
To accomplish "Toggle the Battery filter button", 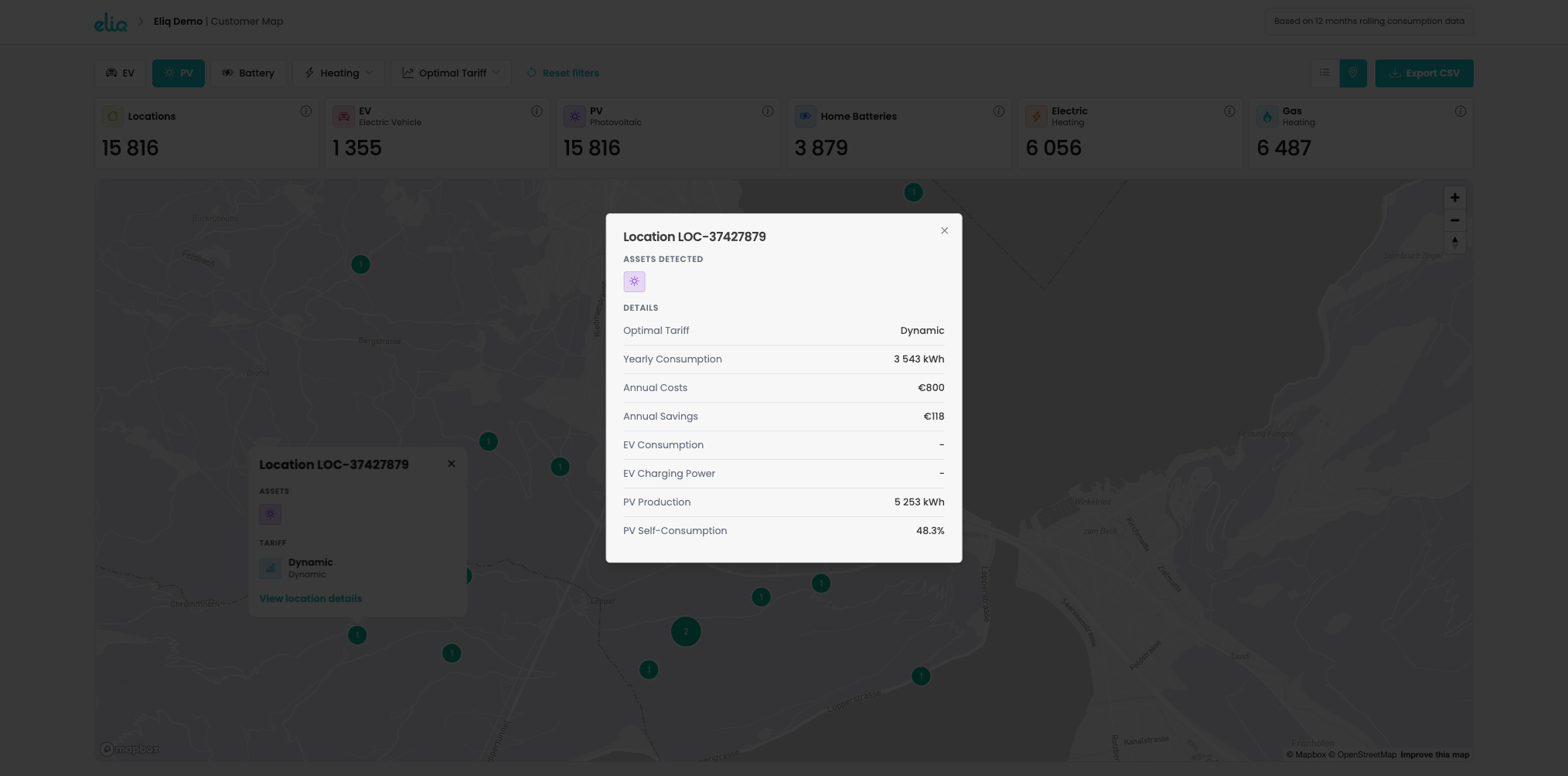I will point(248,73).
